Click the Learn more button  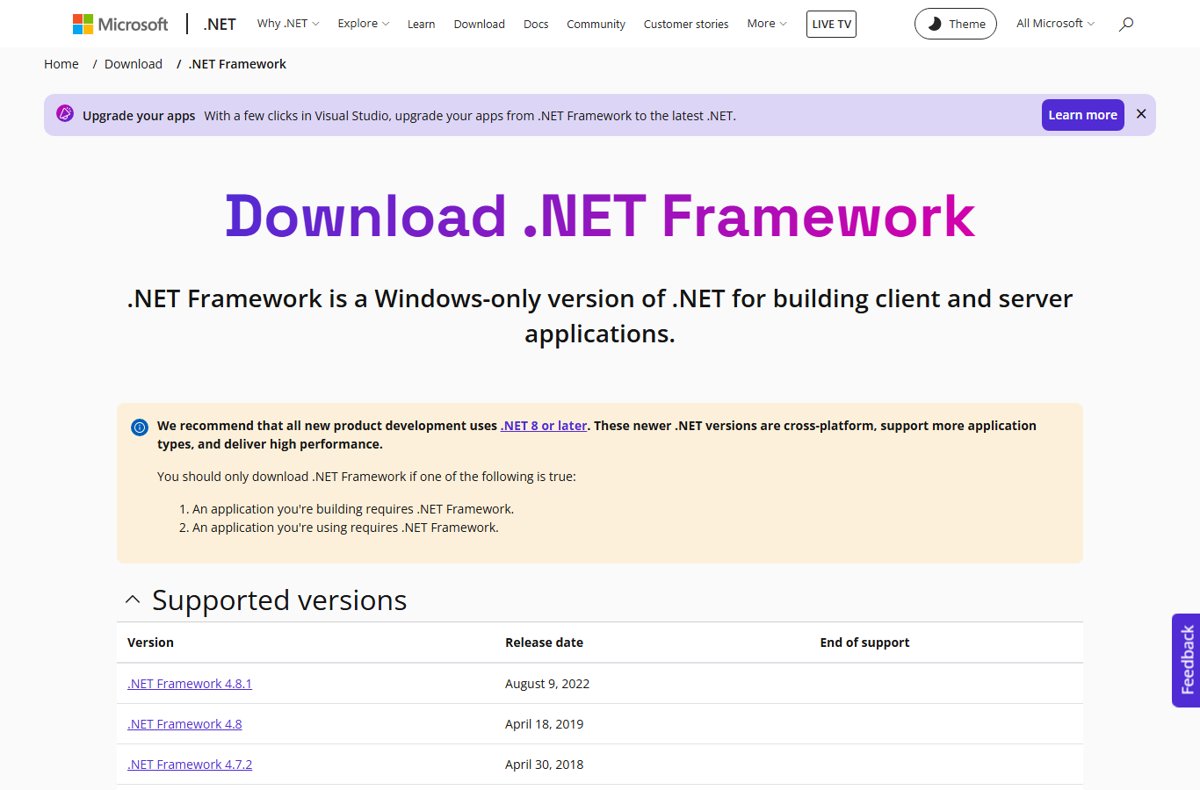point(1083,115)
